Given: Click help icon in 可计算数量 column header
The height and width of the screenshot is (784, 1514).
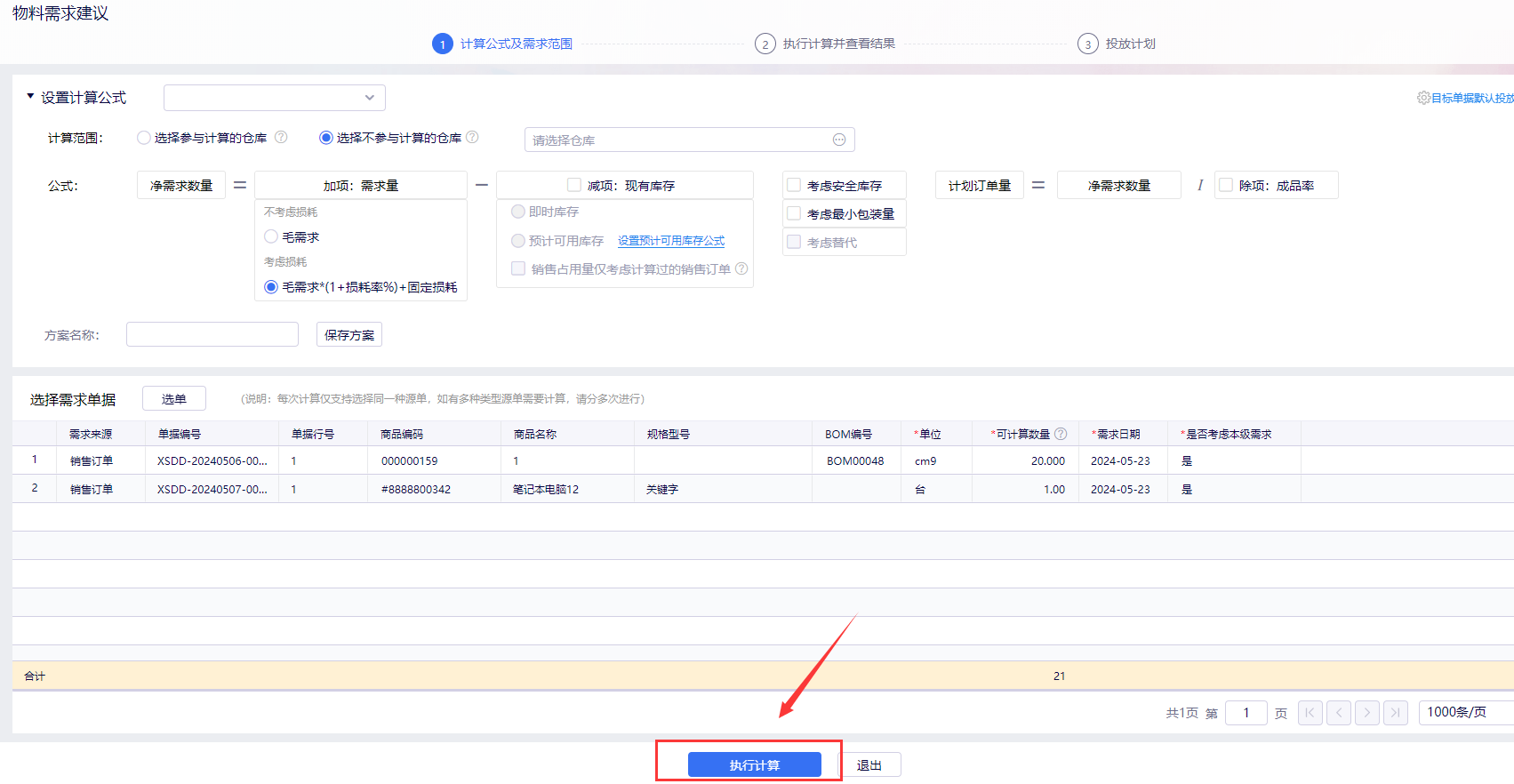Looking at the screenshot, I should [x=1061, y=434].
